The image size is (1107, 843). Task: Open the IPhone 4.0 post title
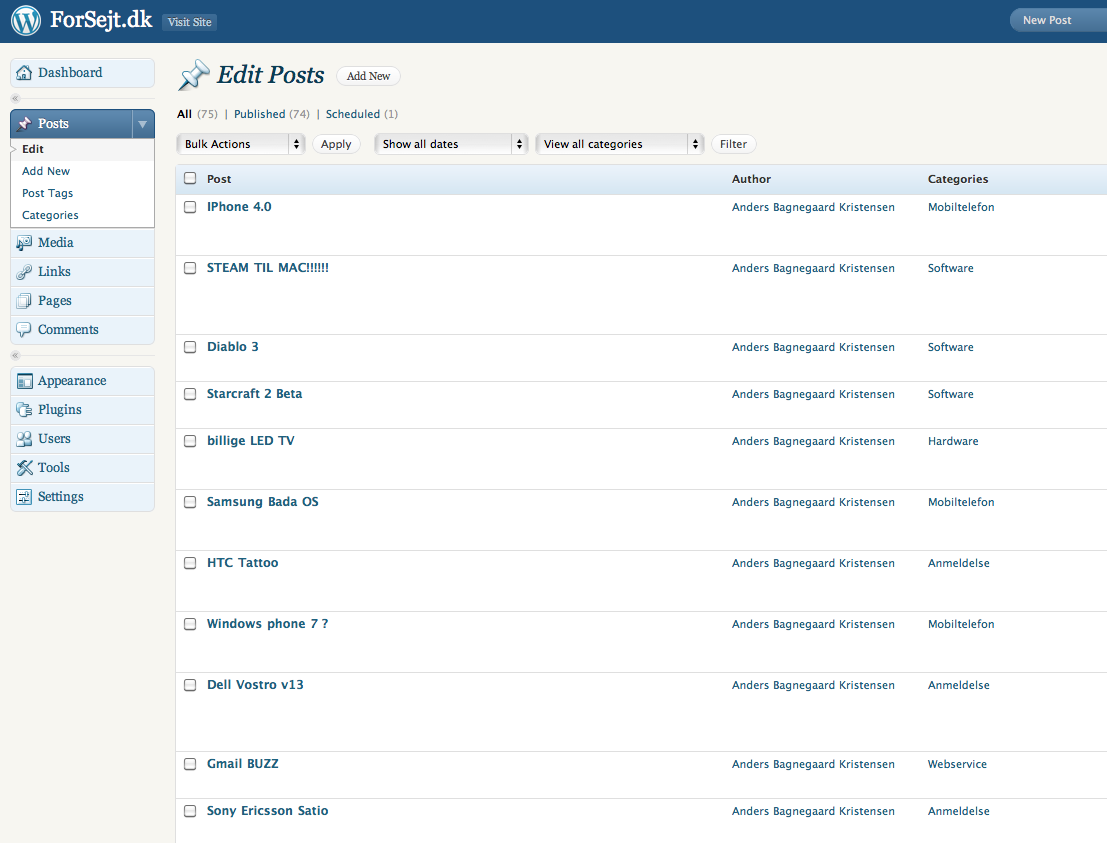tap(239, 207)
